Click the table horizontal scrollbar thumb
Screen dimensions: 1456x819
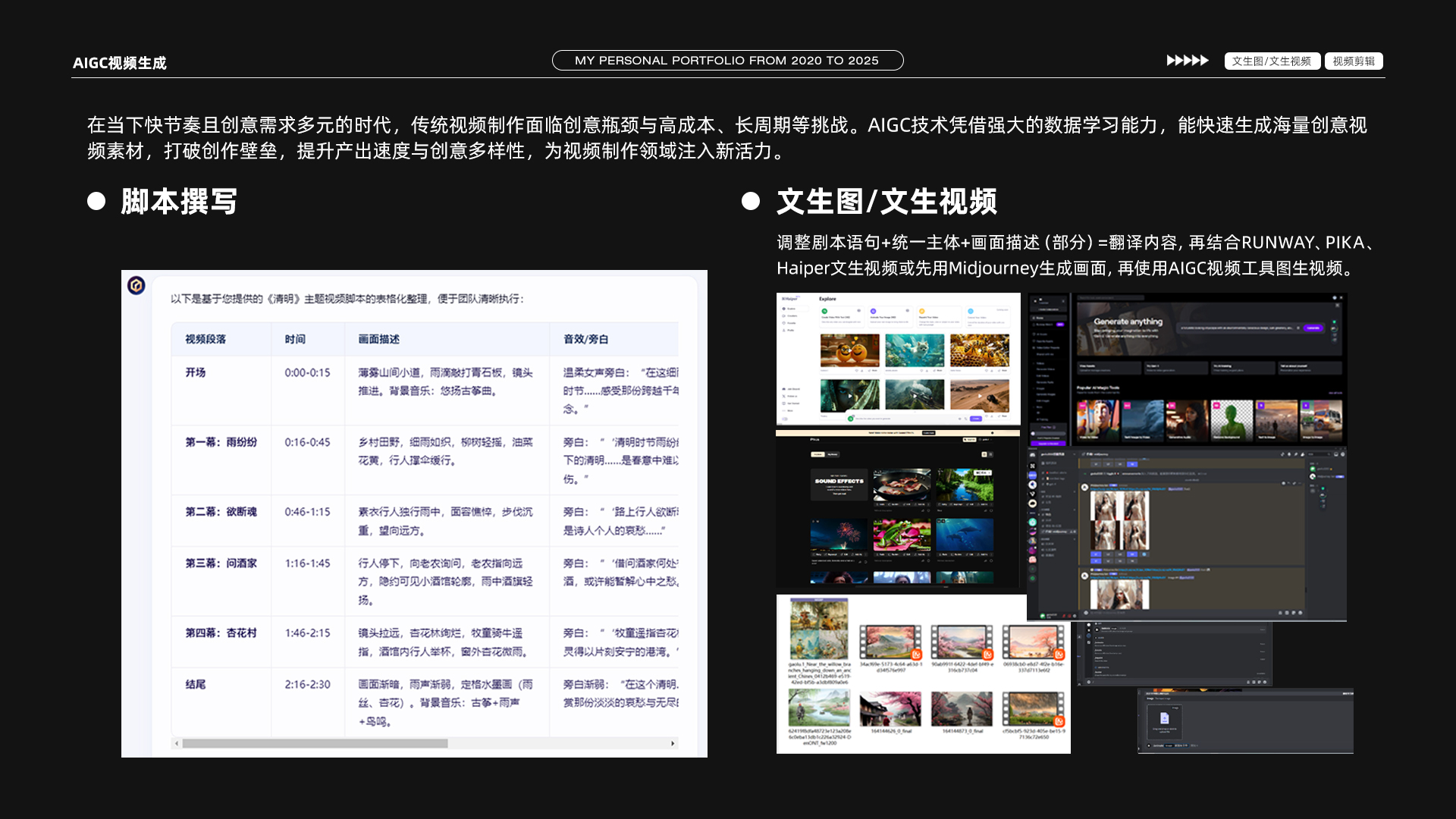[315, 743]
